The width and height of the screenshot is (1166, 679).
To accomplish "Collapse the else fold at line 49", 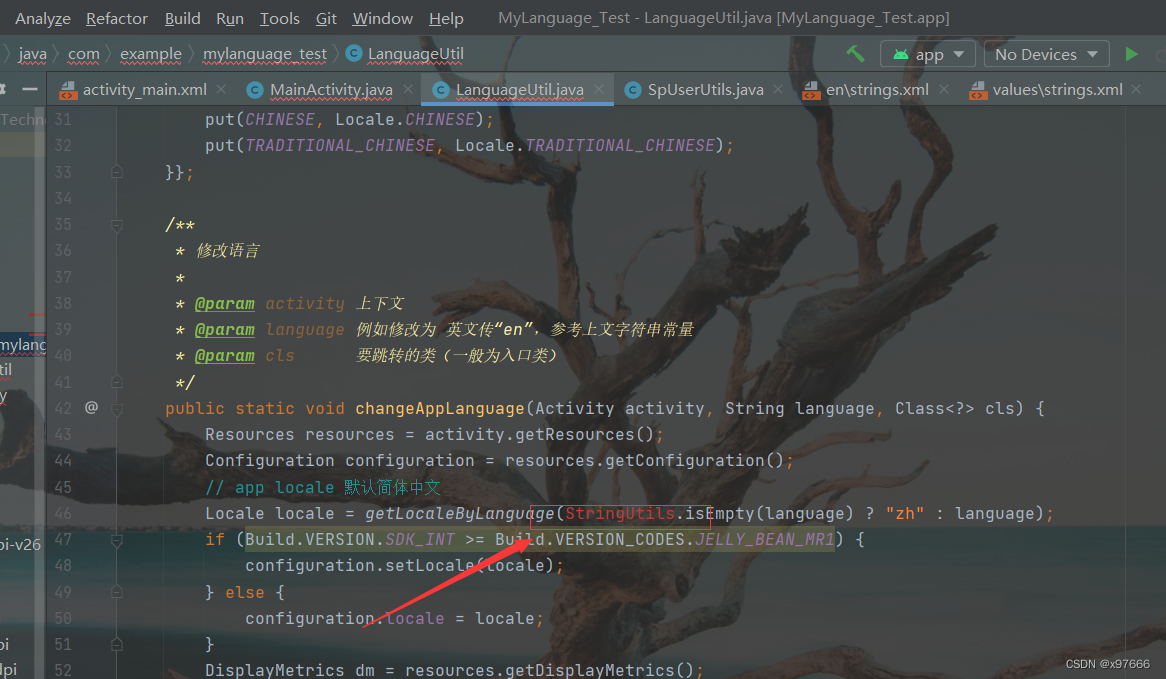I will click(x=117, y=592).
